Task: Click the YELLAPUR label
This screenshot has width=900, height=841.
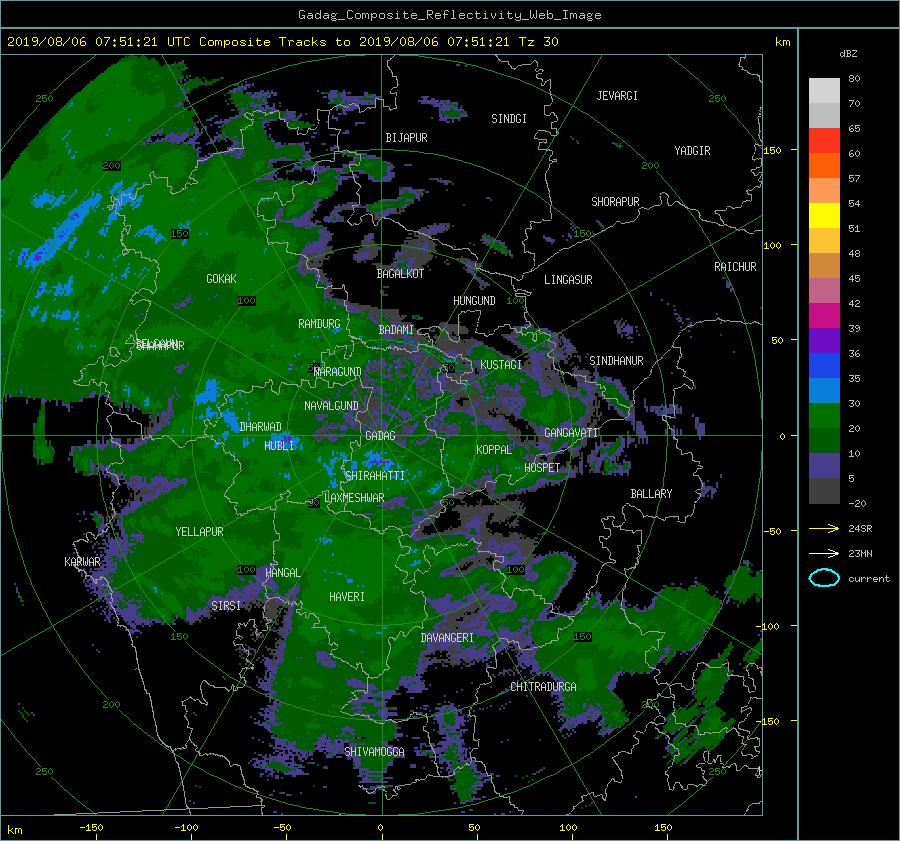Action: pos(199,532)
